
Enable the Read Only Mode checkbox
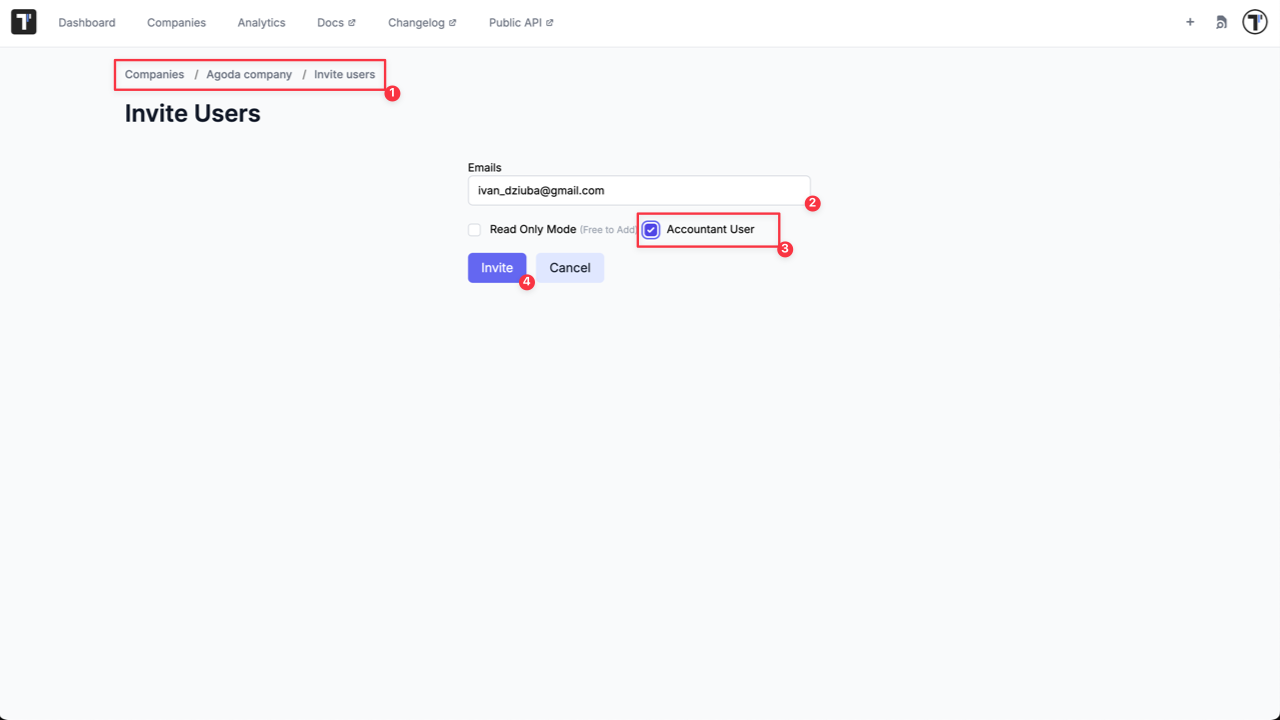point(474,229)
